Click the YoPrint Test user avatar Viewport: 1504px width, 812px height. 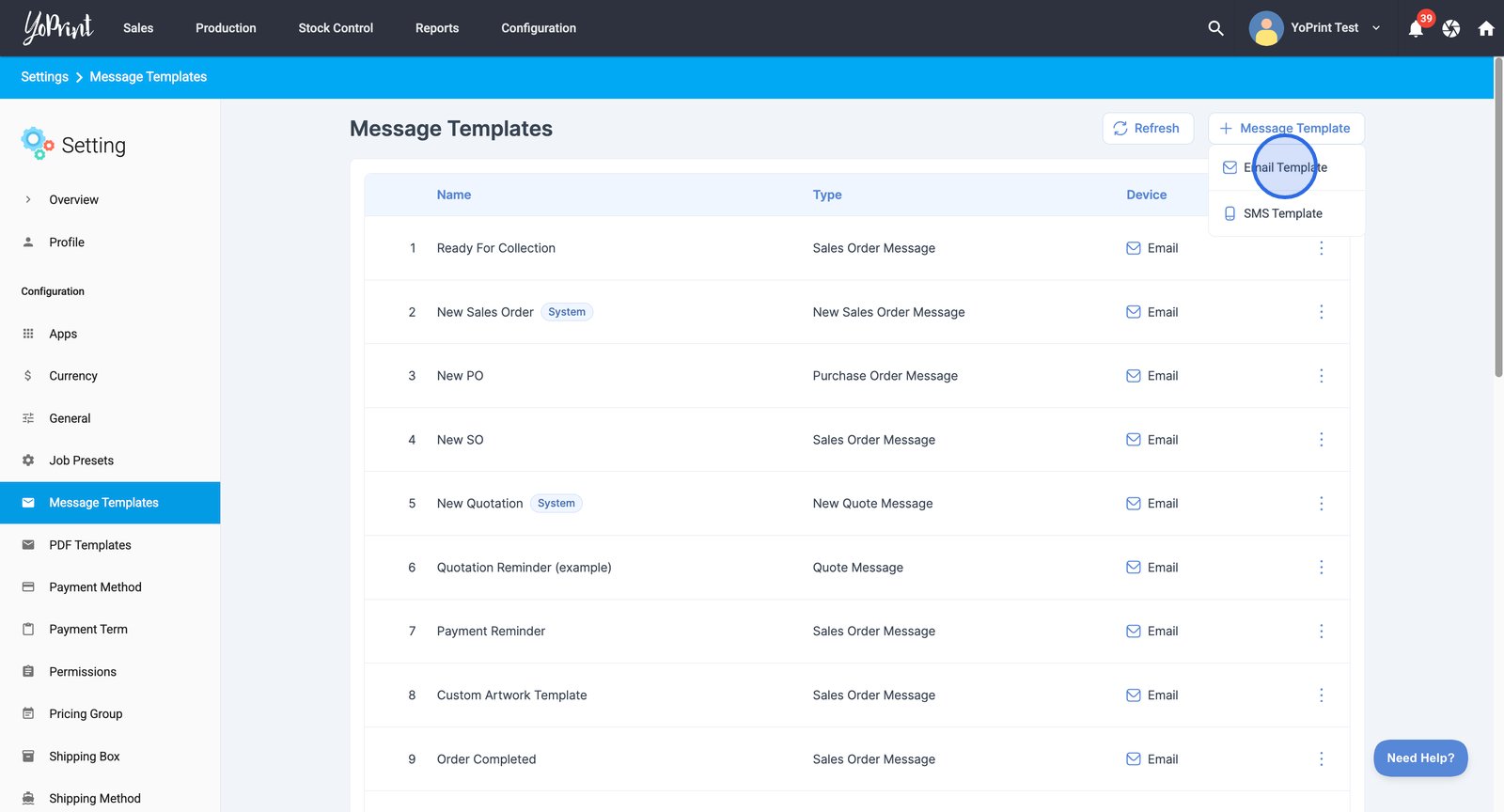click(1265, 28)
